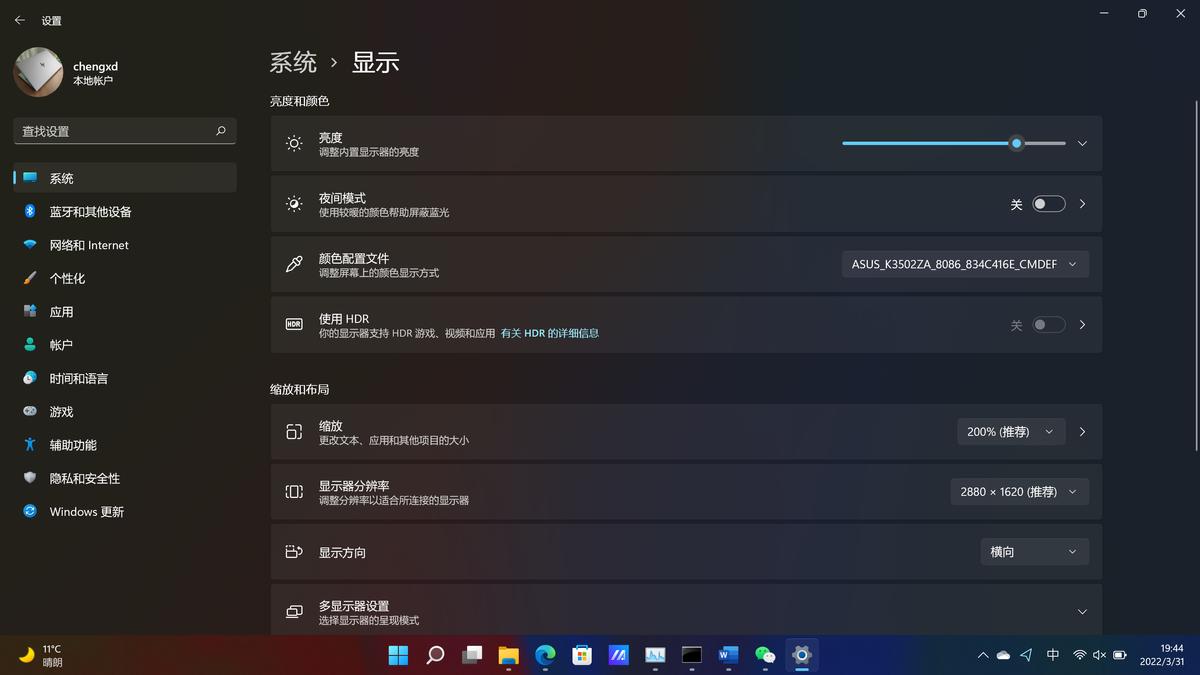
Task: Launch Microsoft Edge from the taskbar
Action: [x=545, y=655]
